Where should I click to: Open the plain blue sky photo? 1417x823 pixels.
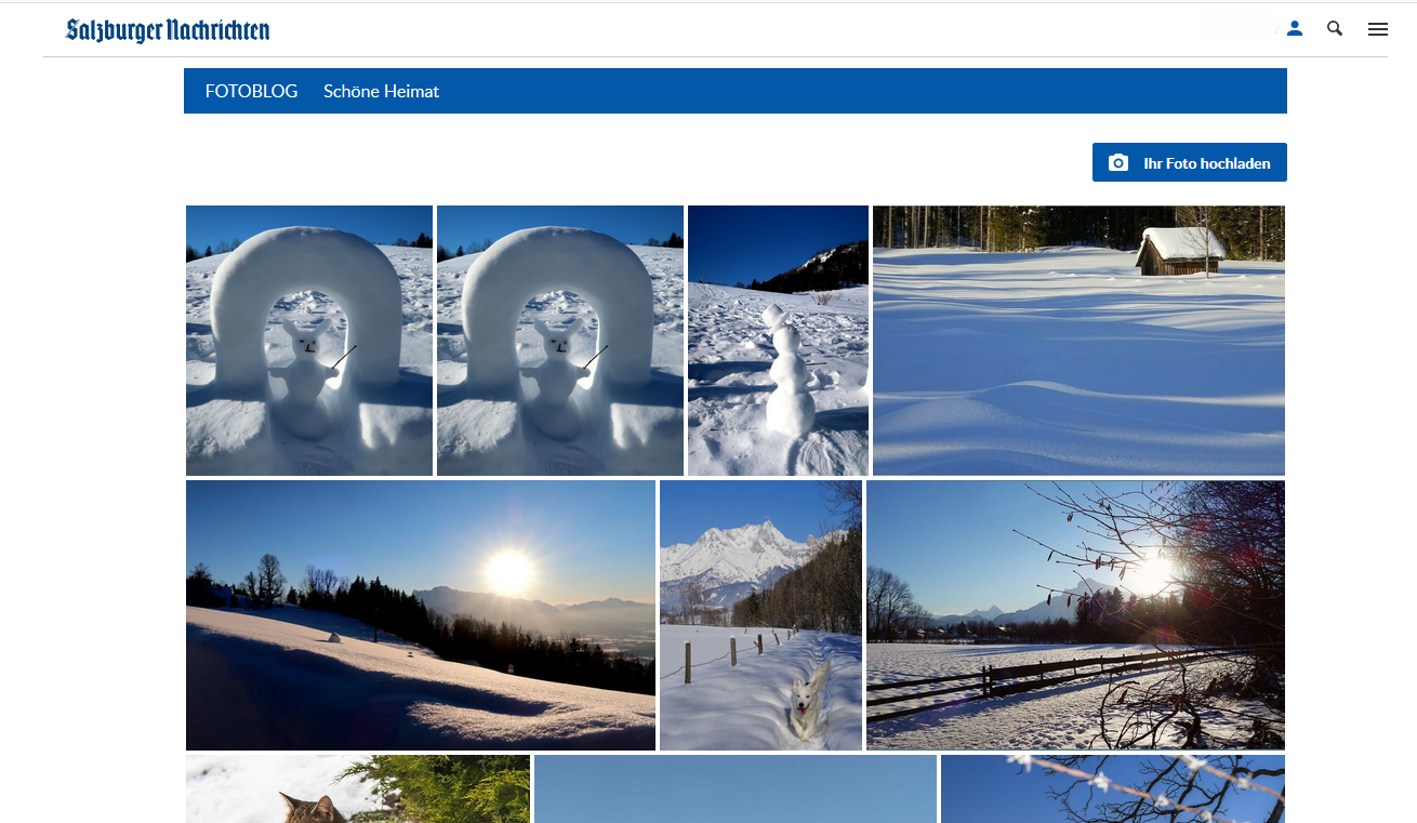coord(735,790)
